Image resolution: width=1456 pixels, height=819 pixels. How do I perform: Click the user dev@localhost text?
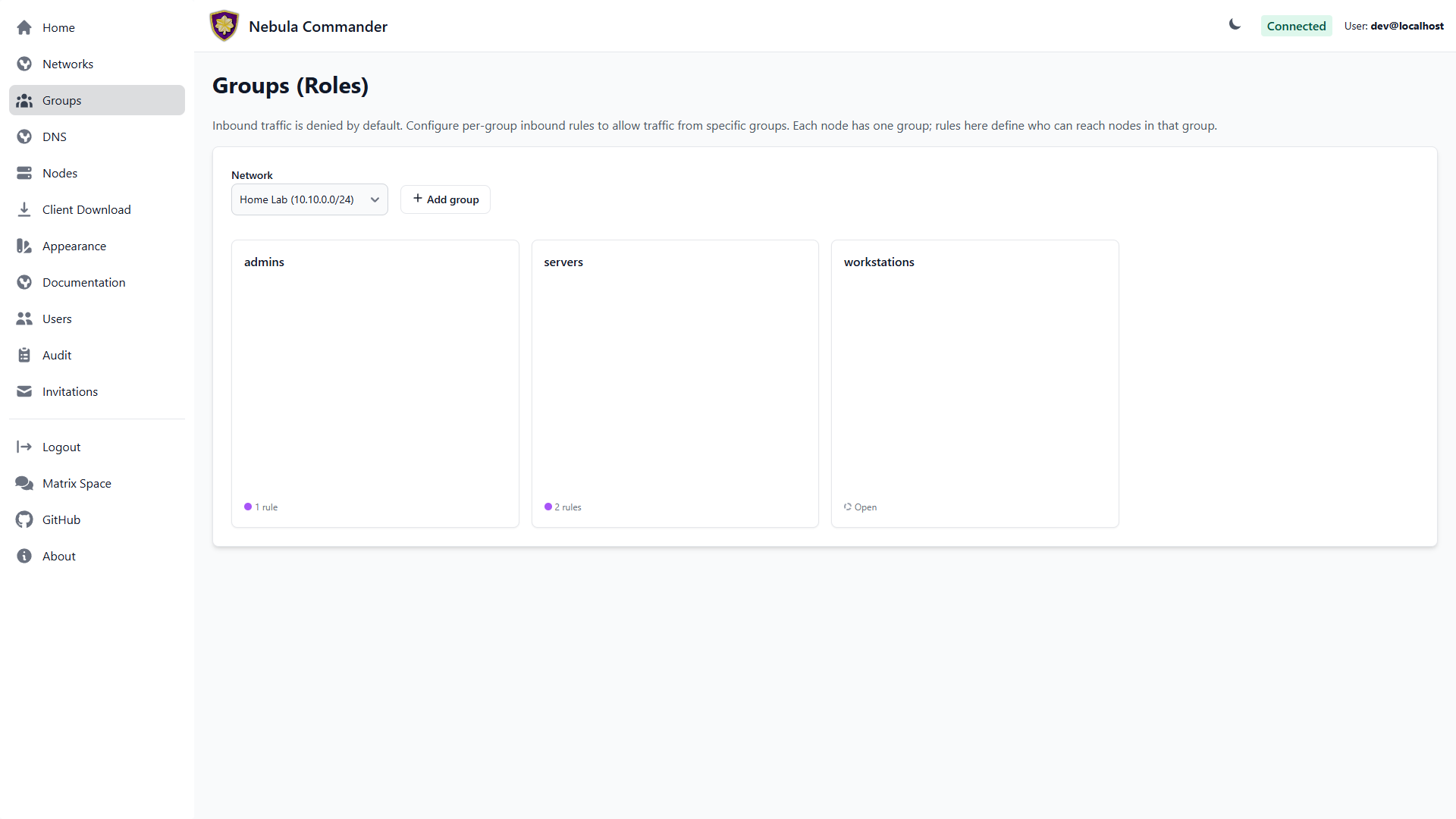pos(1407,26)
